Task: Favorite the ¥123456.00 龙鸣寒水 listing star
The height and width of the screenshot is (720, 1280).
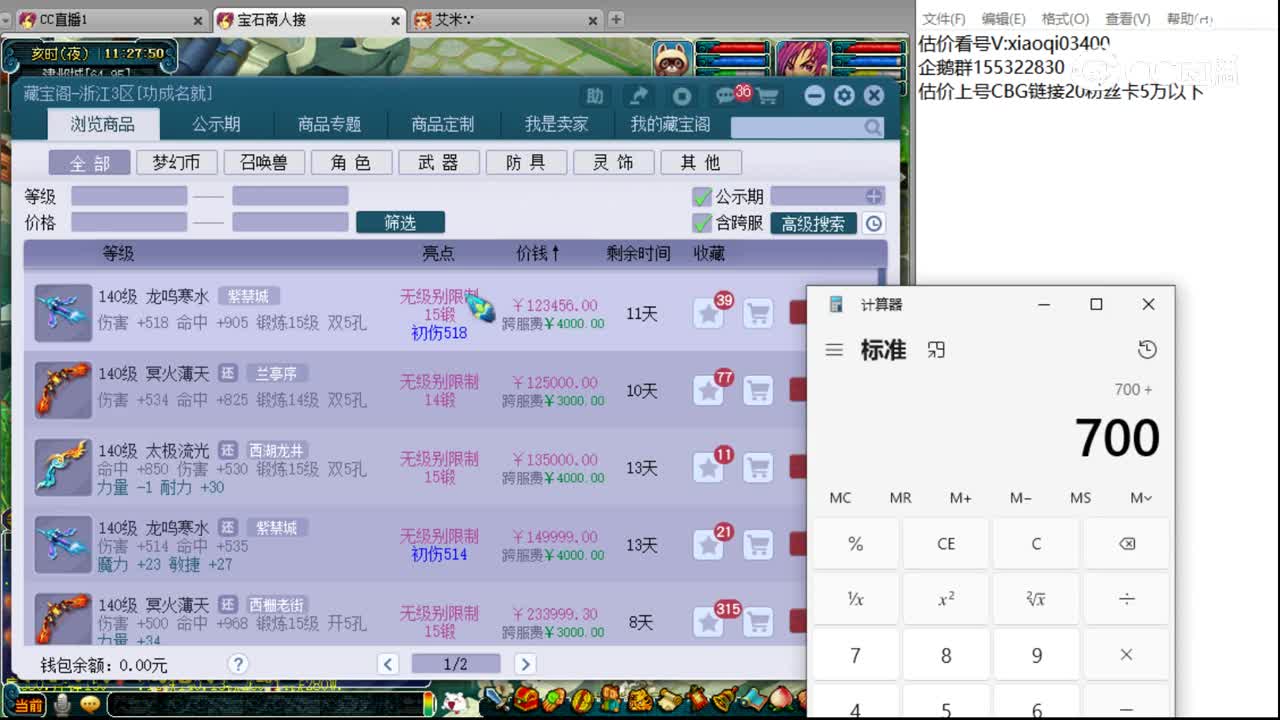Action: [709, 314]
